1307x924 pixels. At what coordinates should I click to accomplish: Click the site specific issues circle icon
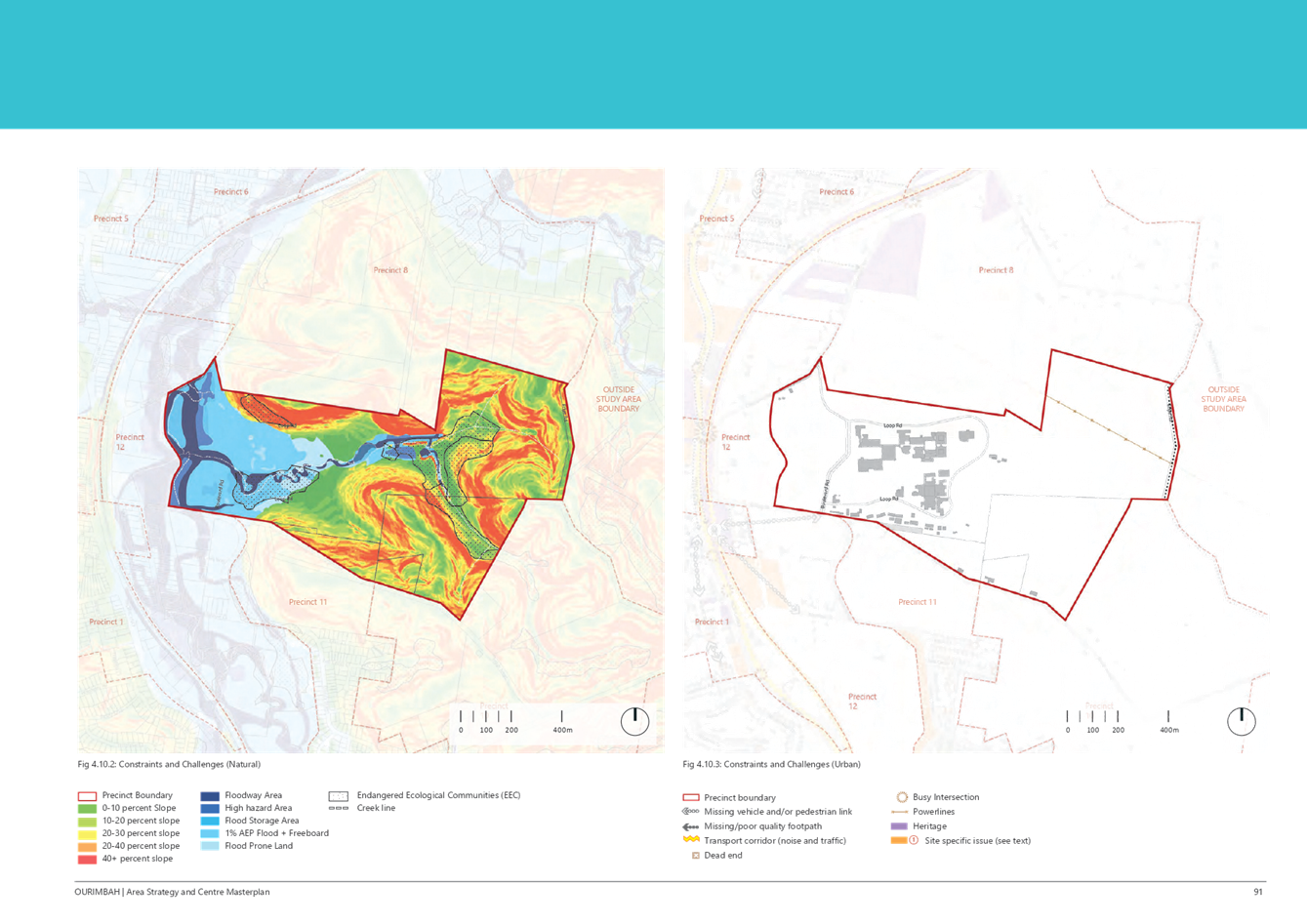pyautogui.click(x=914, y=840)
